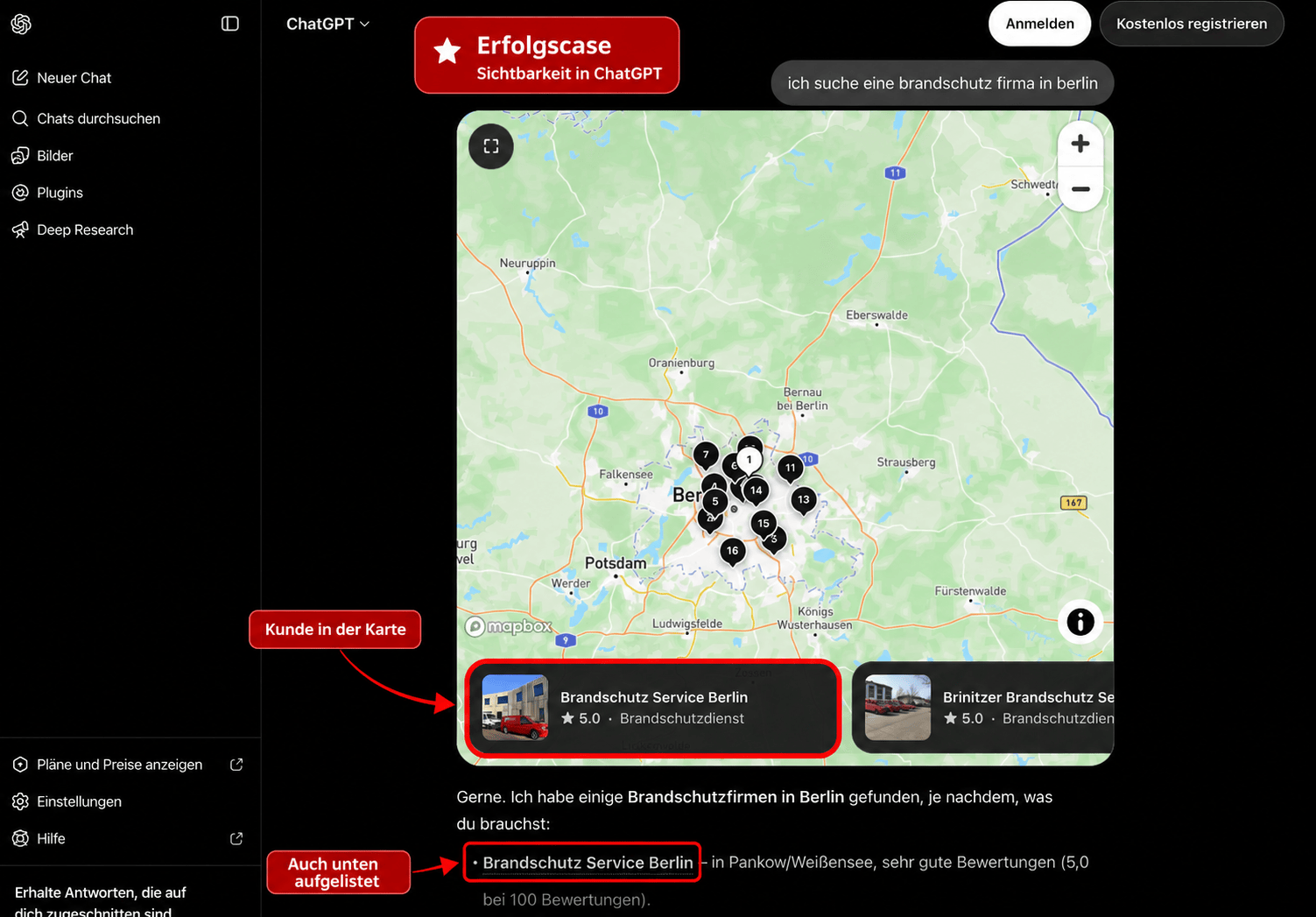
Task: Click the icon beside Pläne und Preise anzeigen
Action: click(x=20, y=765)
